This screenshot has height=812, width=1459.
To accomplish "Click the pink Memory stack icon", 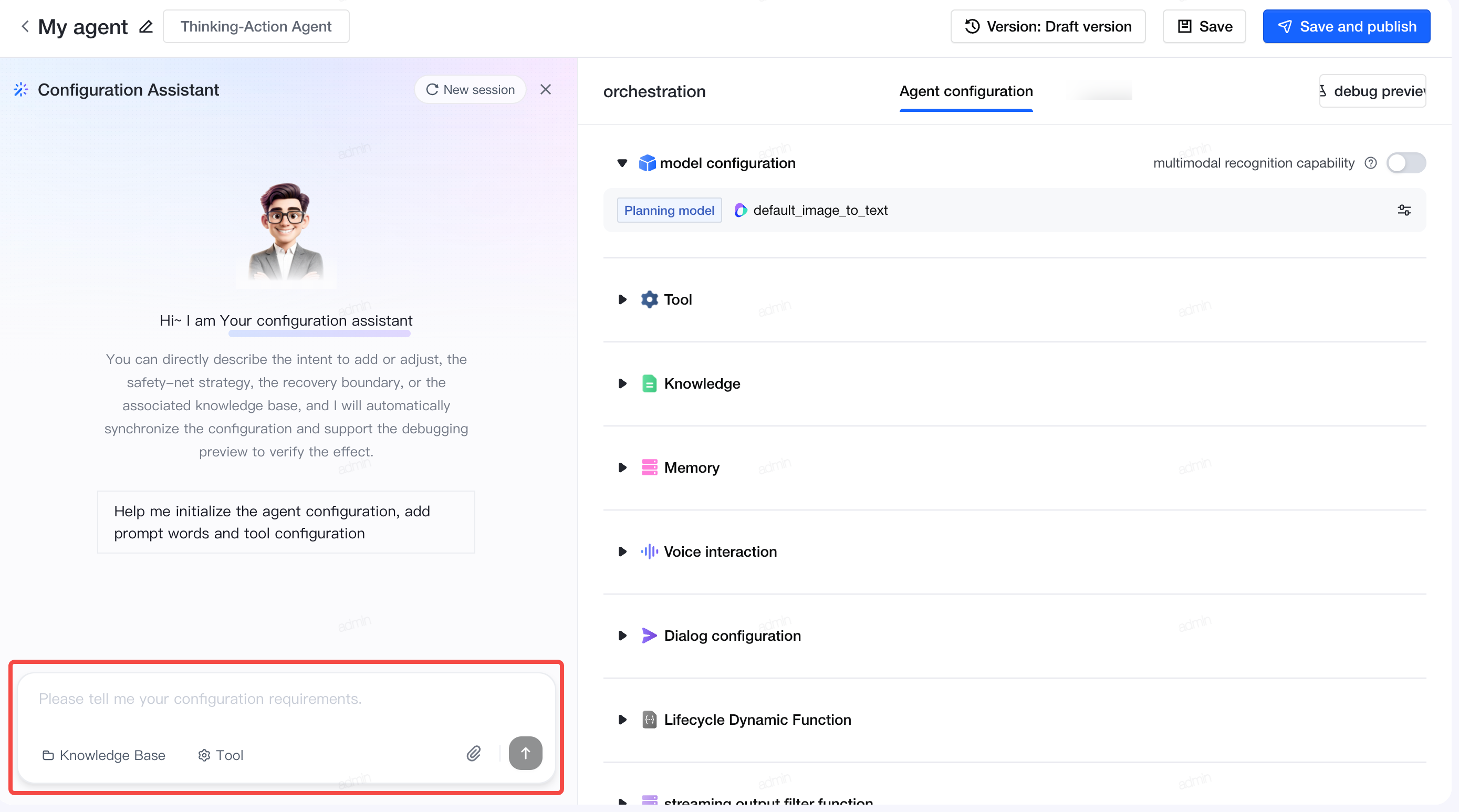I will tap(649, 468).
